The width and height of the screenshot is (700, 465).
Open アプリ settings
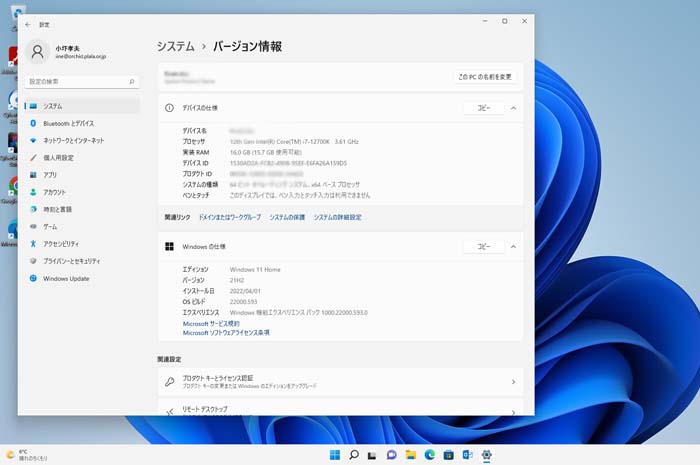(x=82, y=175)
